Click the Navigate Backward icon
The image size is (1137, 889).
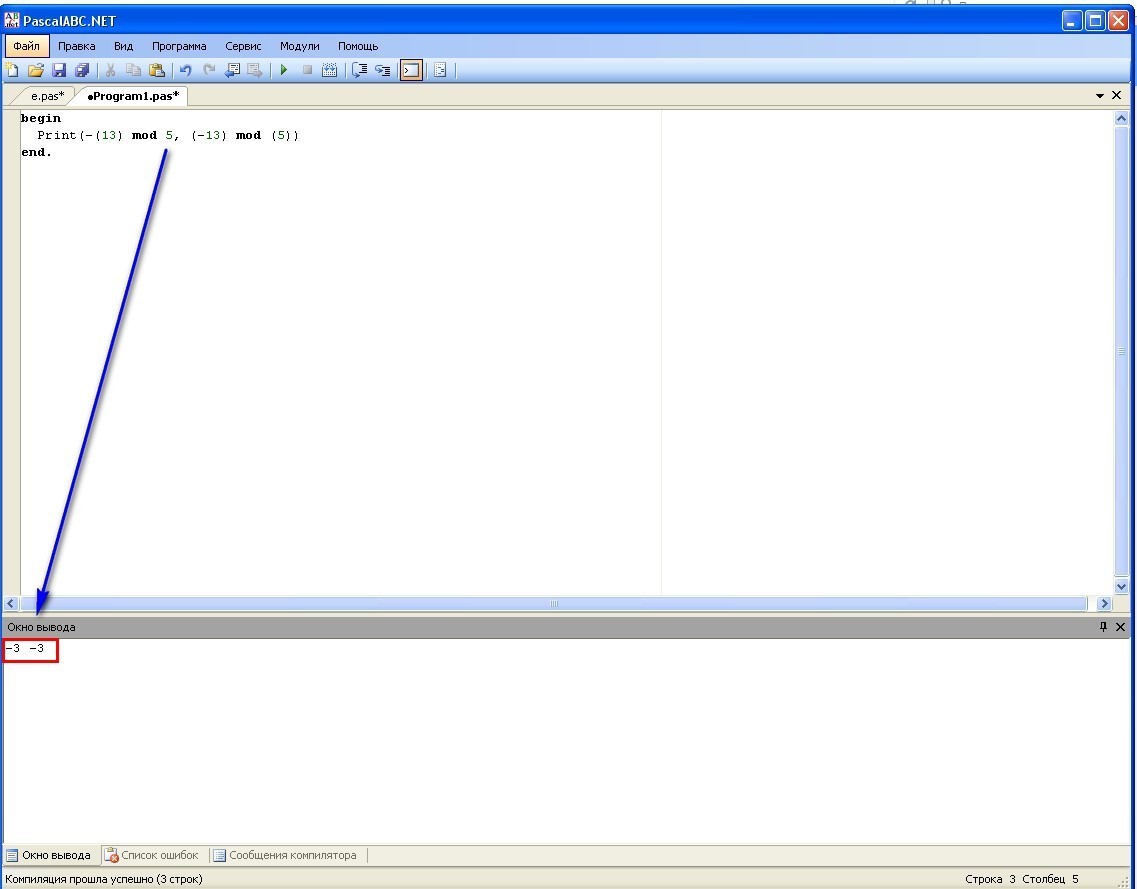[232, 70]
